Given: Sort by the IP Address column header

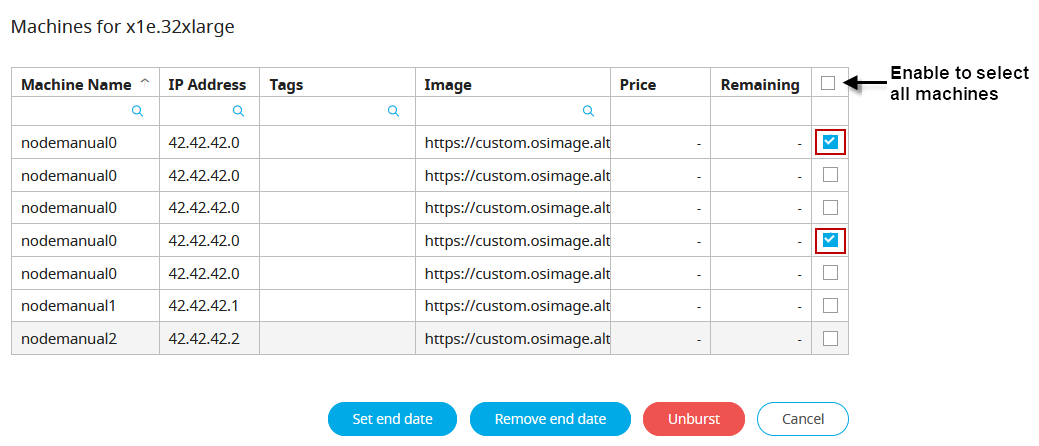Looking at the screenshot, I should pyautogui.click(x=208, y=84).
